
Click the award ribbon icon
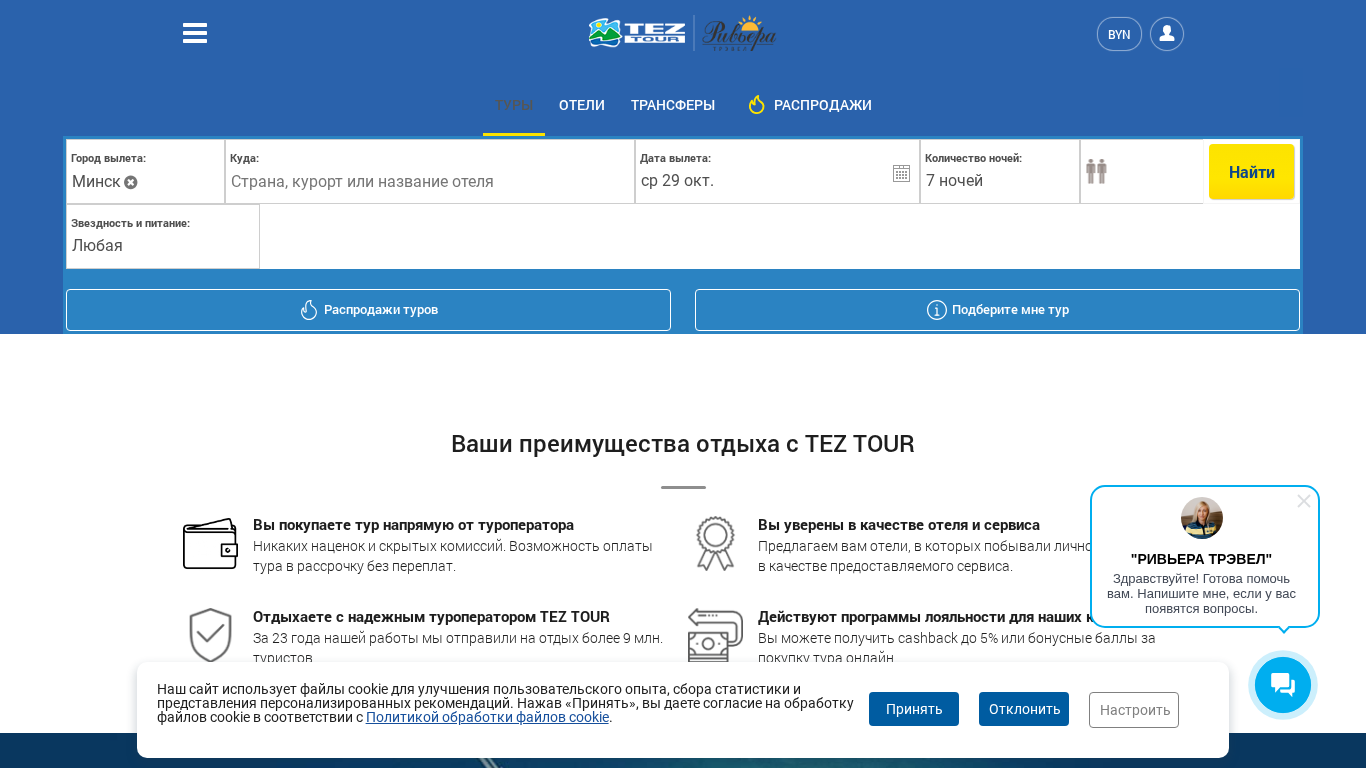[715, 544]
